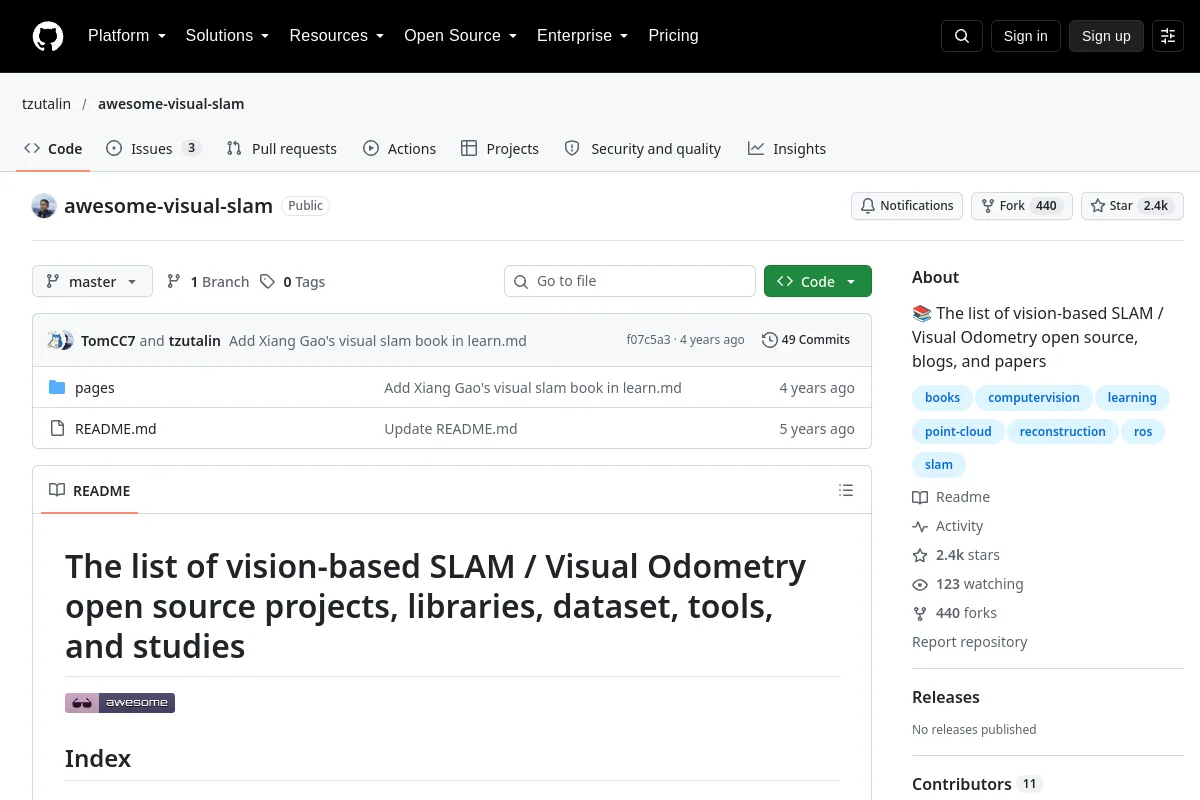This screenshot has width=1200, height=800.
Task: Expand the Solutions menu
Action: click(228, 36)
